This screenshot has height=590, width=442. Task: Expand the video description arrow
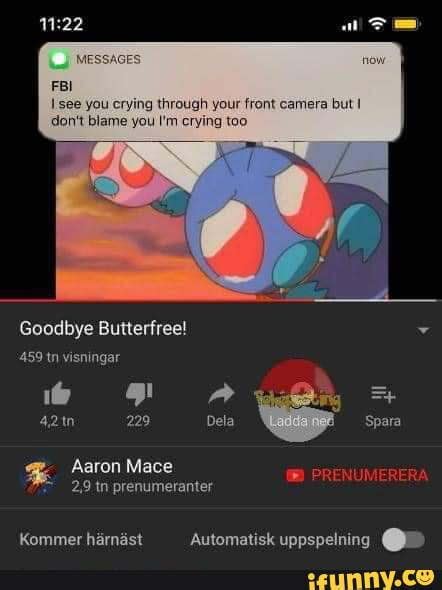424,331
